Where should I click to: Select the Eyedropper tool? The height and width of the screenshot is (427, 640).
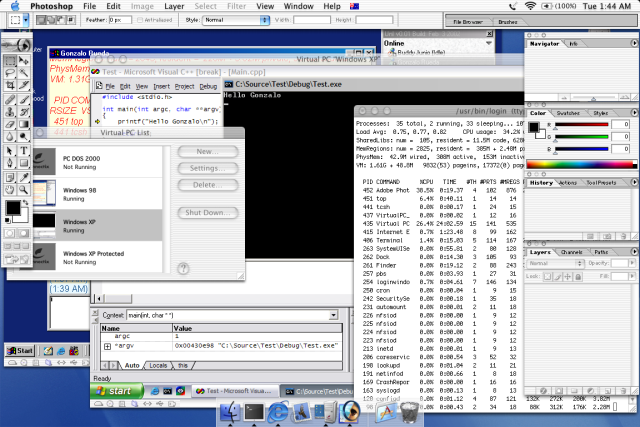coord(24,177)
